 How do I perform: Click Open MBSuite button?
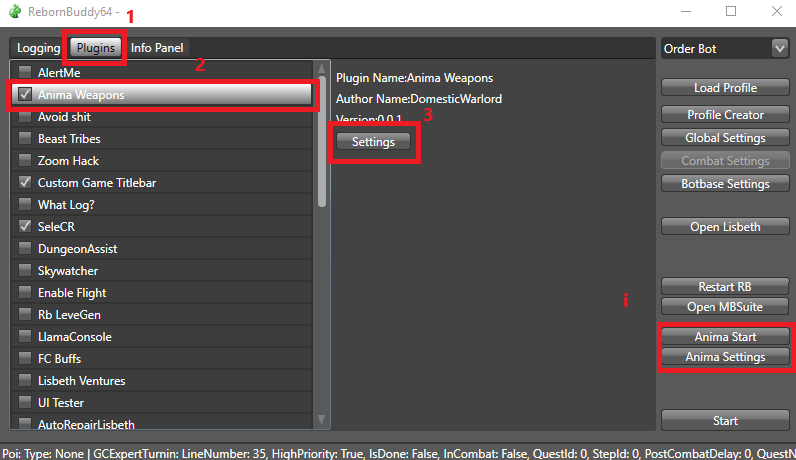(725, 307)
